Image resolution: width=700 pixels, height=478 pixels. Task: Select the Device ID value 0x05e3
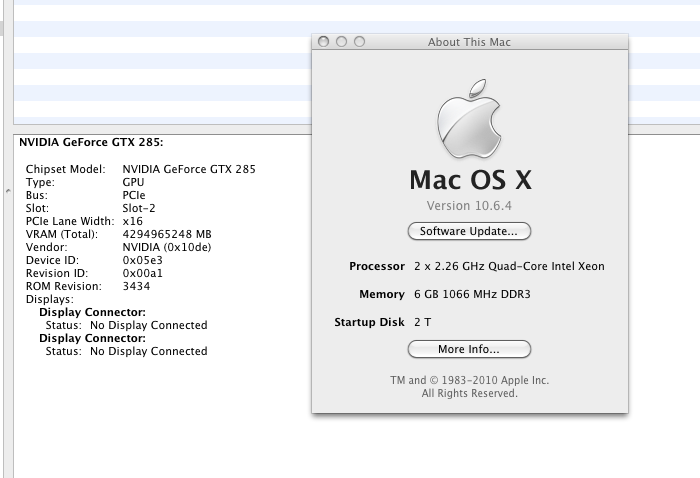tap(142, 260)
